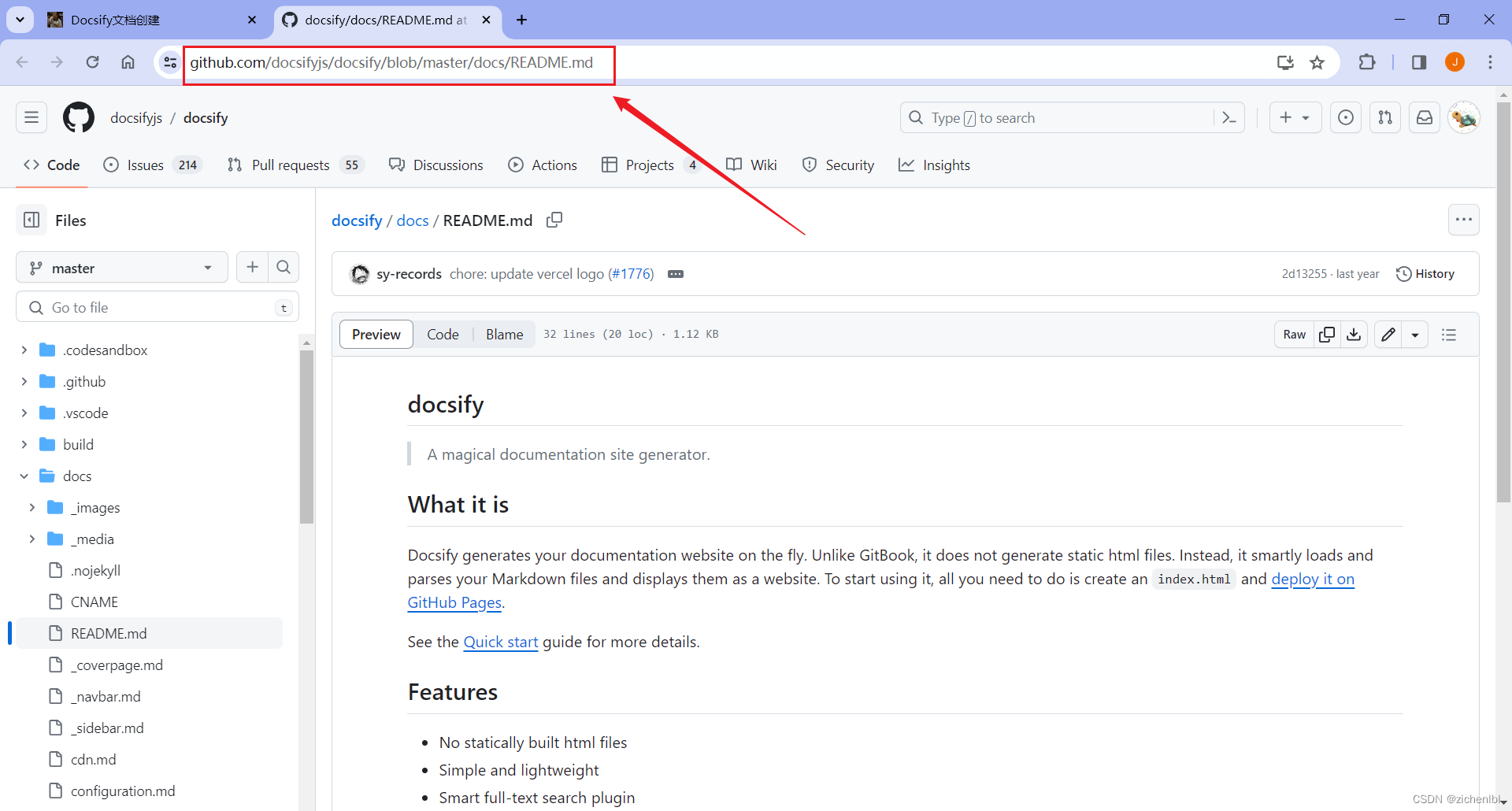
Task: Collapse the docs folder
Action: (x=24, y=476)
